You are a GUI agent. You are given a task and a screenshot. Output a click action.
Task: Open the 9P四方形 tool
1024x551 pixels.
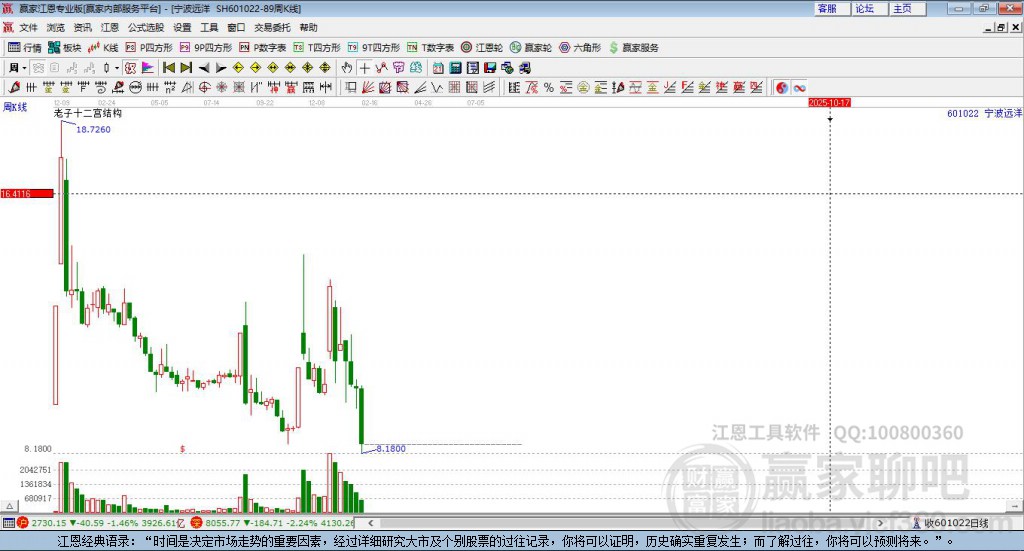(206, 48)
